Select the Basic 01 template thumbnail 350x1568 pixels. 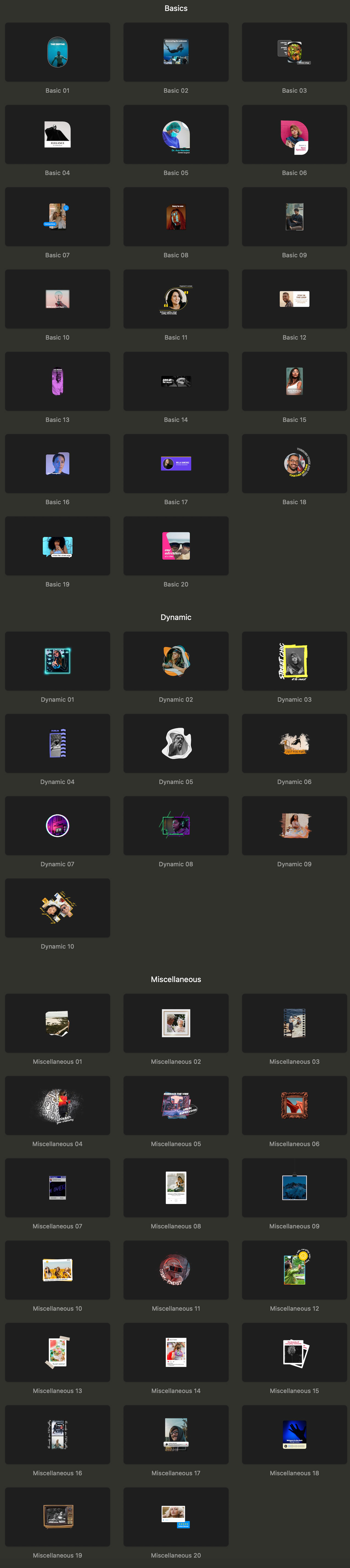coord(57,52)
